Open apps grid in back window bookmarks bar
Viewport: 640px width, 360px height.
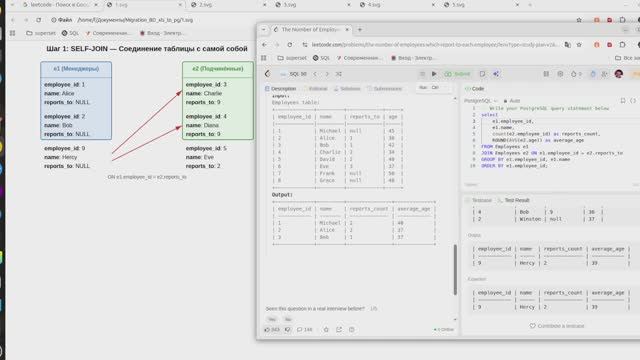pyautogui.click(x=12, y=33)
